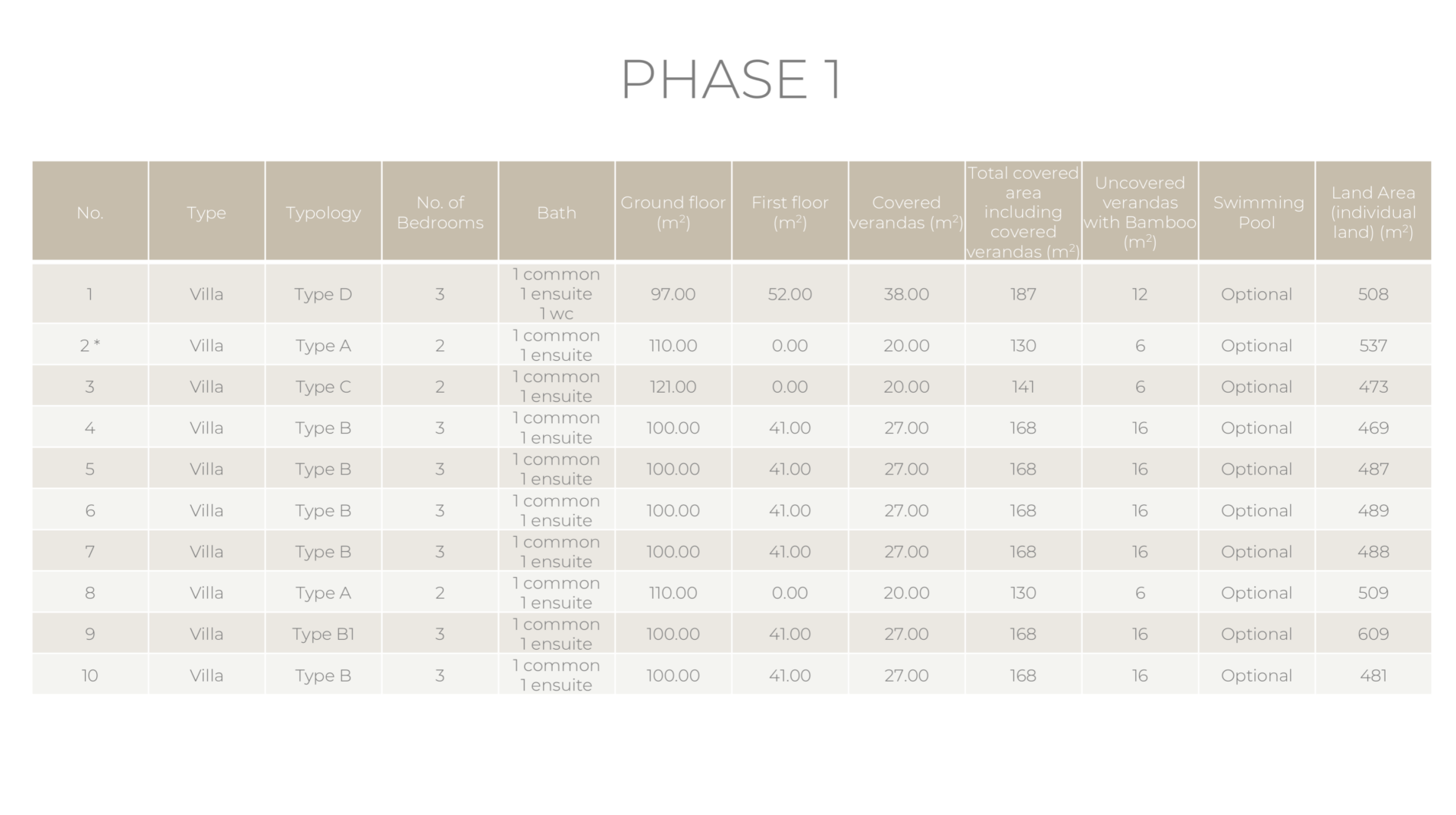The width and height of the screenshot is (1456, 815).
Task: Select the Typology column header
Action: click(x=323, y=213)
